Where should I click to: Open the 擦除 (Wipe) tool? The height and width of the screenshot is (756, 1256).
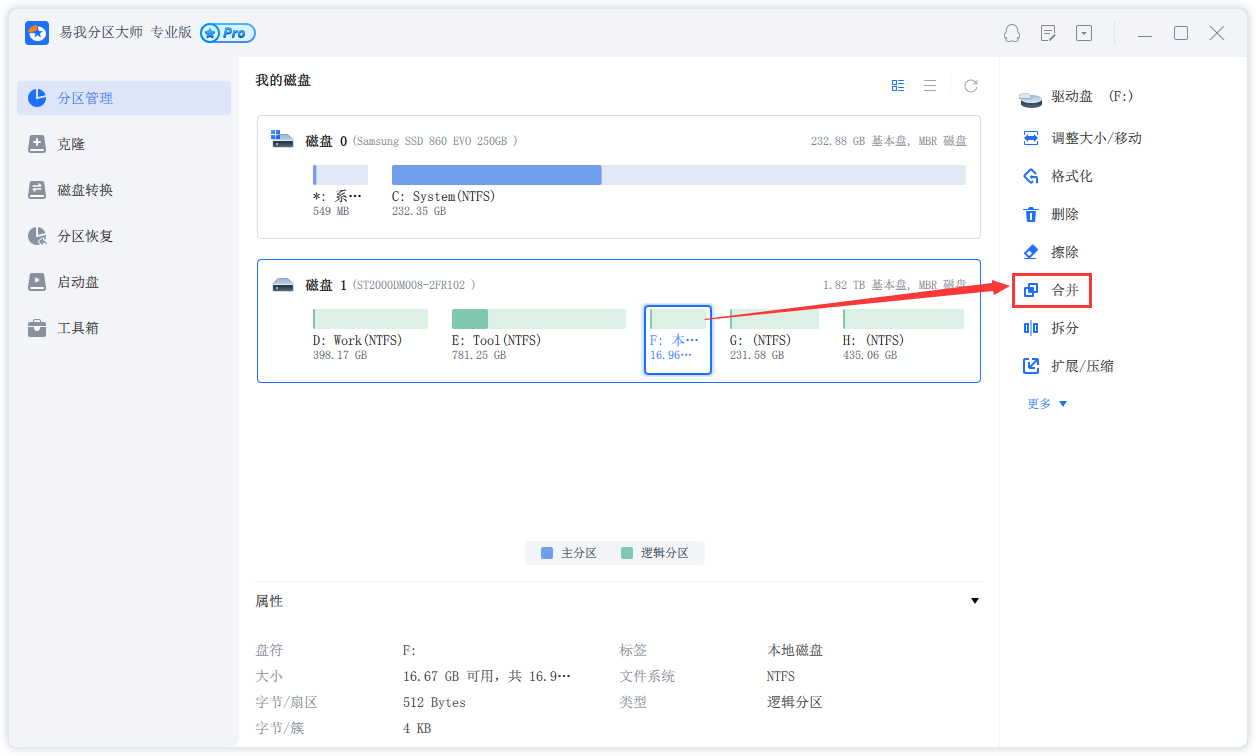[1050, 251]
